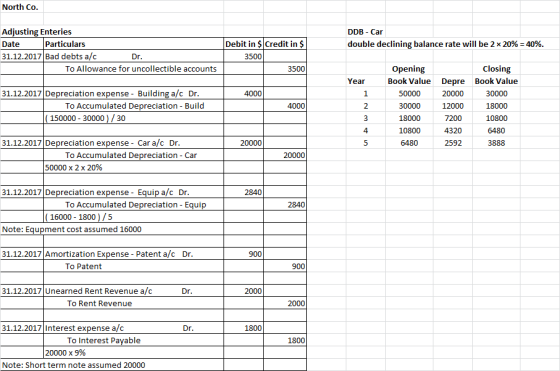This screenshot has height=371, width=560.
Task: Click the debit 3500 amount for Bad debts
Action: (x=244, y=56)
